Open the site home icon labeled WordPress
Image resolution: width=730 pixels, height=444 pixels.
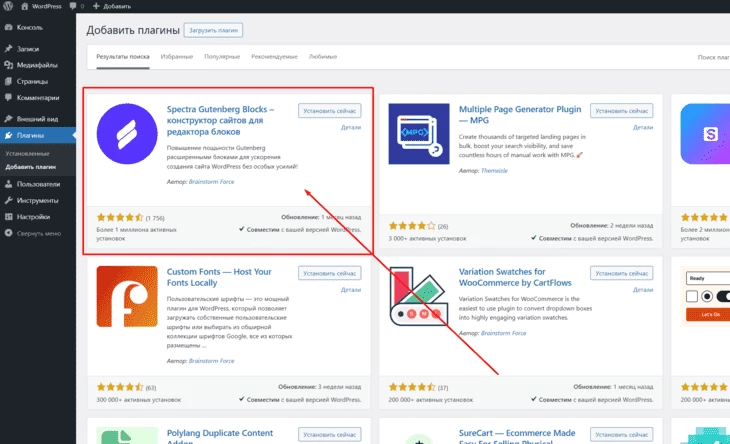coord(41,6)
